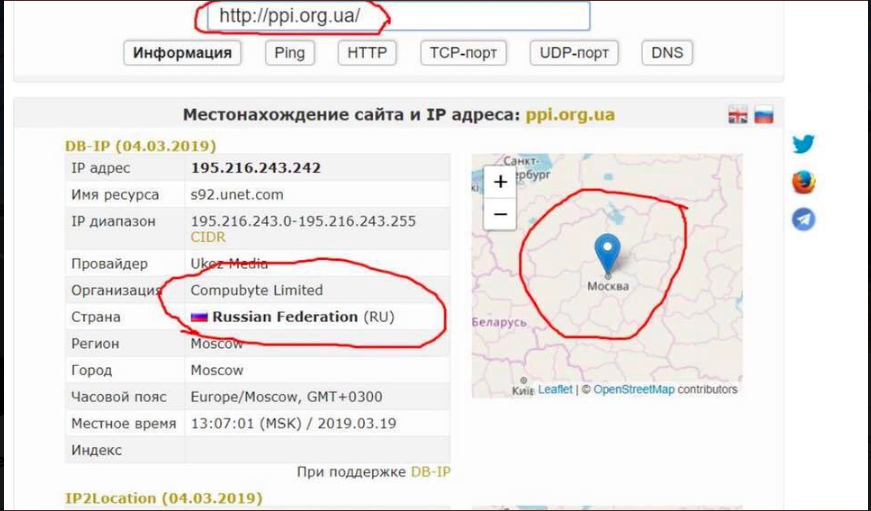
Task: Select the Russian flag language icon
Action: (764, 115)
